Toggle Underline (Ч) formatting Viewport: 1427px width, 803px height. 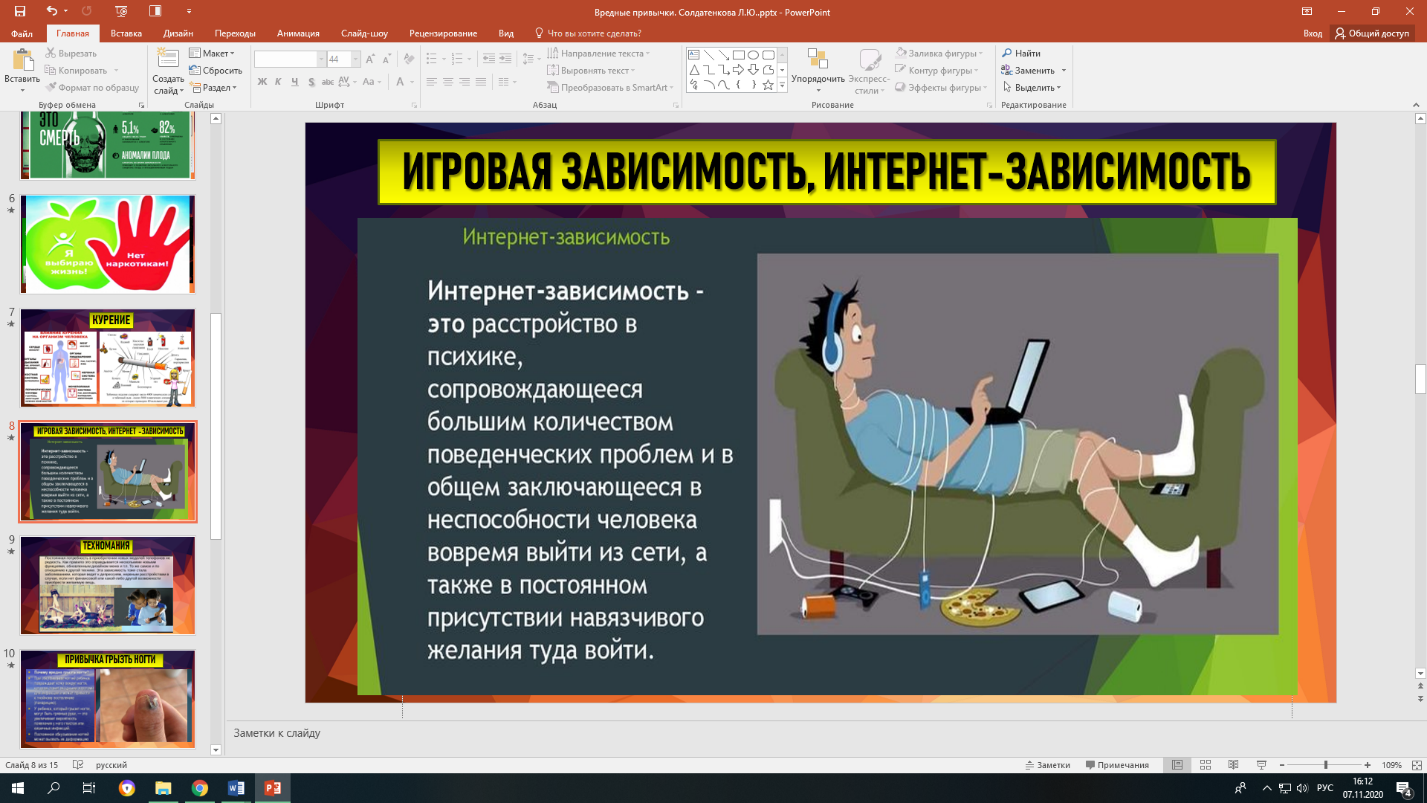[x=295, y=82]
